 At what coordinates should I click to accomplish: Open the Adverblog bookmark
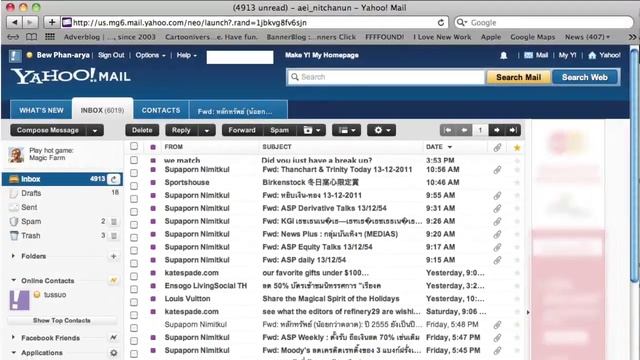(x=110, y=37)
